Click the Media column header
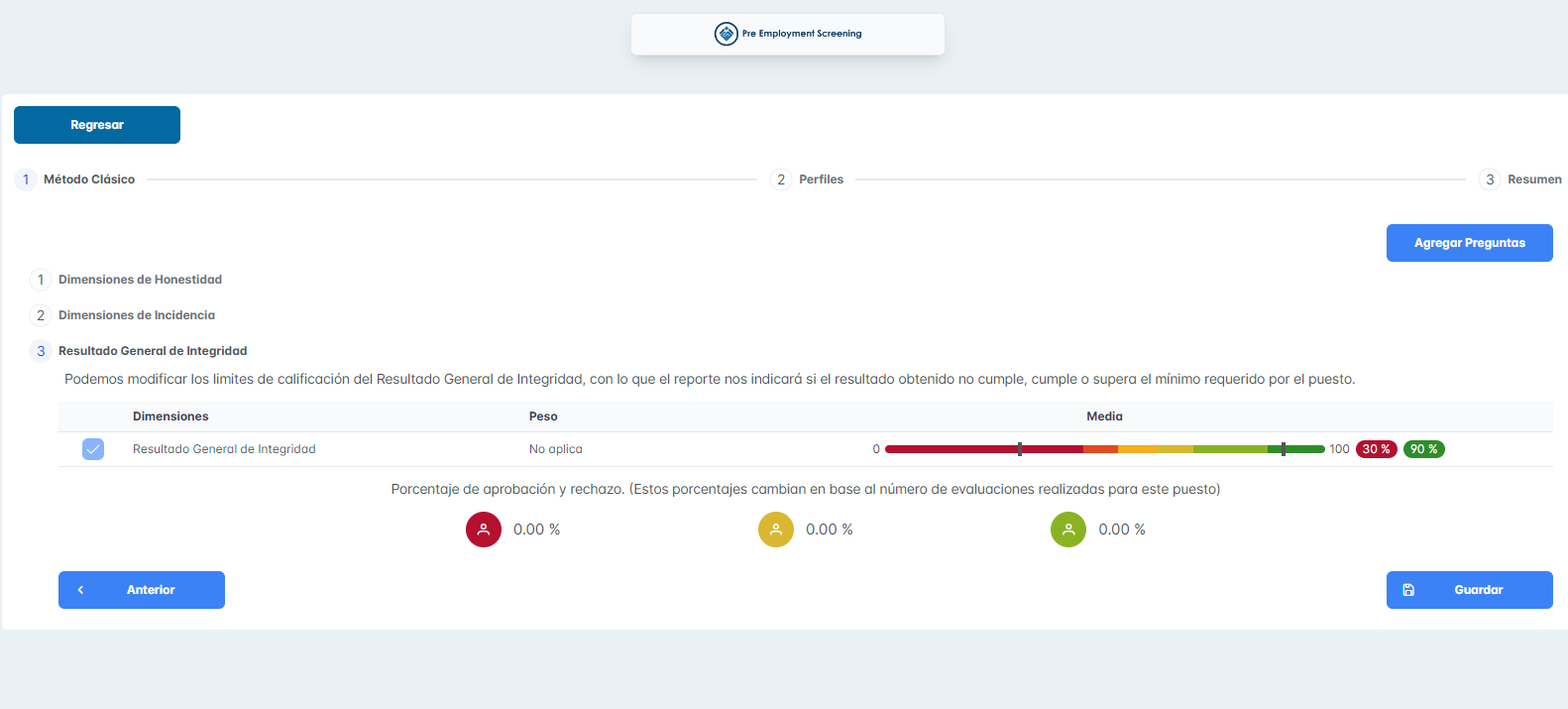1568x709 pixels. pyautogui.click(x=1104, y=416)
